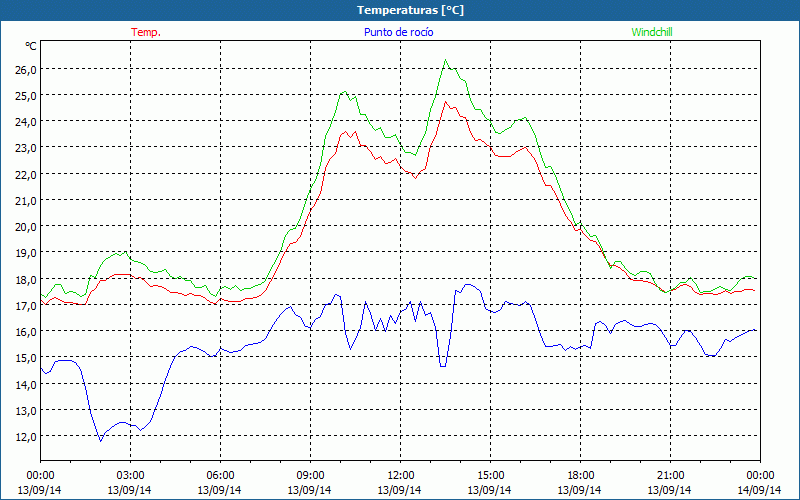The height and width of the screenshot is (500, 800).
Task: Click the 21:00 time axis label
Action: 670,476
